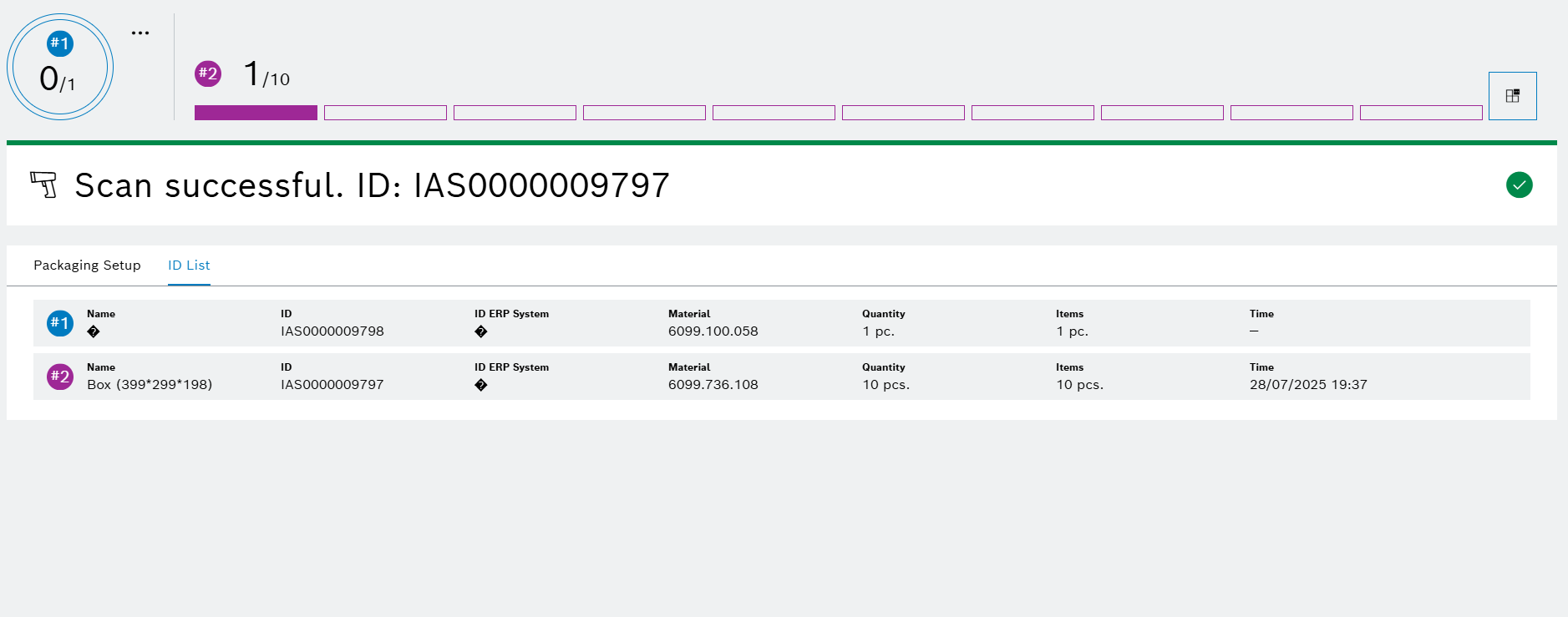
Task: Click the layout grid icon button
Action: point(1512,96)
